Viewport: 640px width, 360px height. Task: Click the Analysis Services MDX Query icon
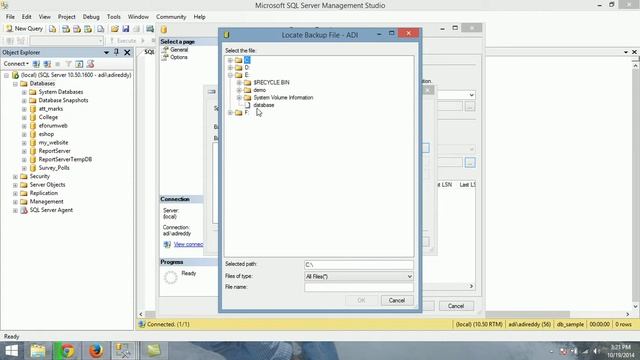tap(66, 29)
